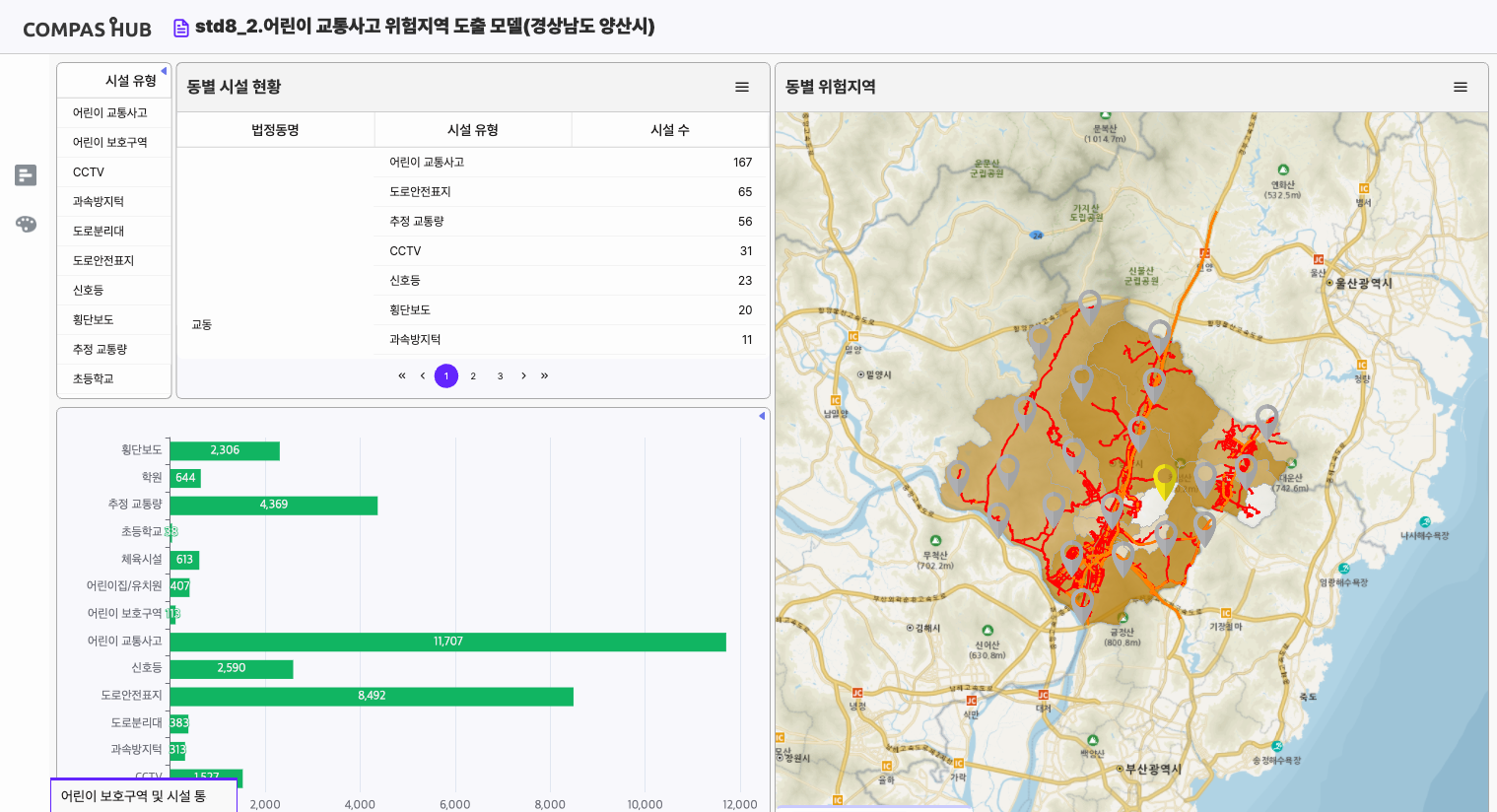1497x812 pixels.
Task: Click the 횡단보도 bar showing 2,306
Action: [x=225, y=450]
